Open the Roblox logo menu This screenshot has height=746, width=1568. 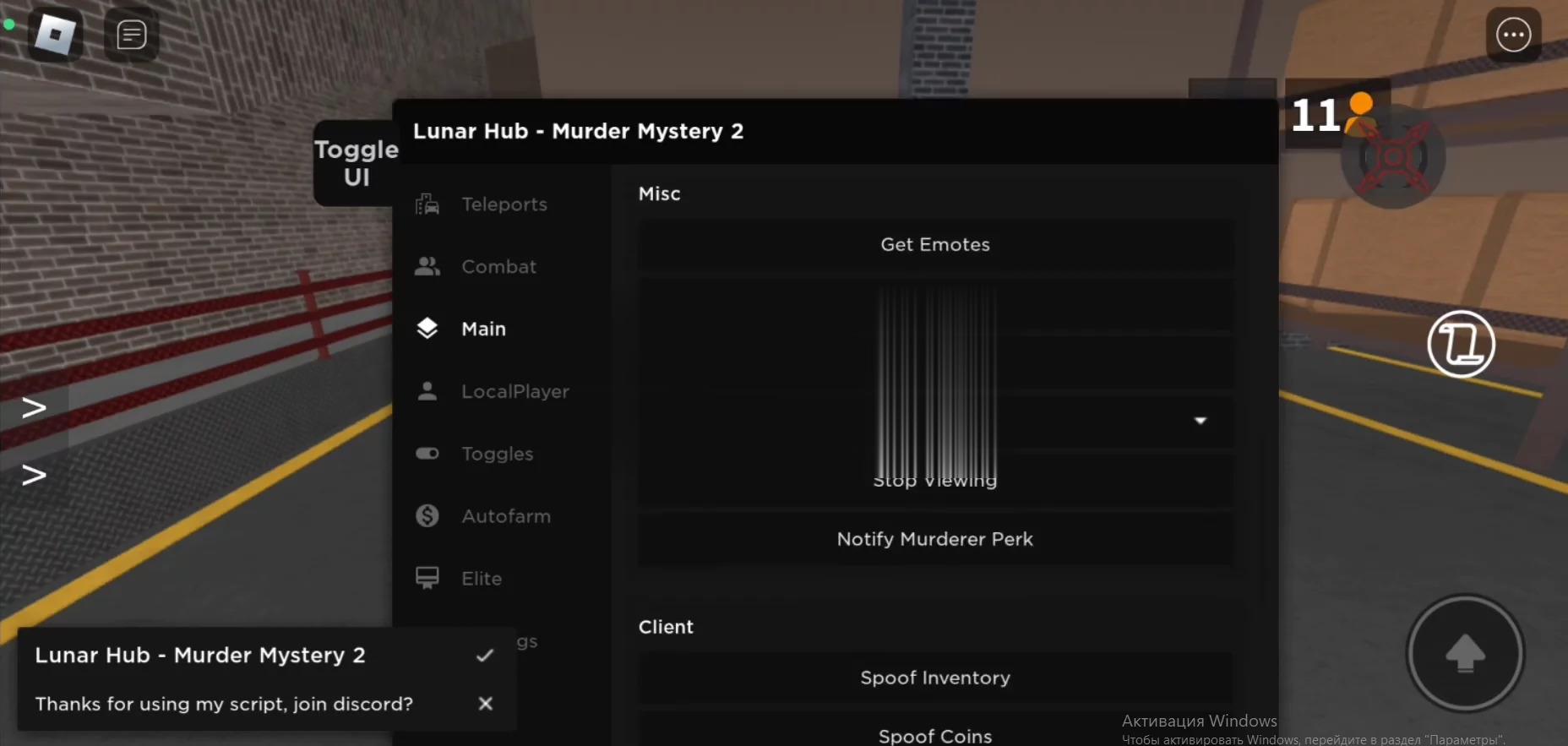[56, 35]
